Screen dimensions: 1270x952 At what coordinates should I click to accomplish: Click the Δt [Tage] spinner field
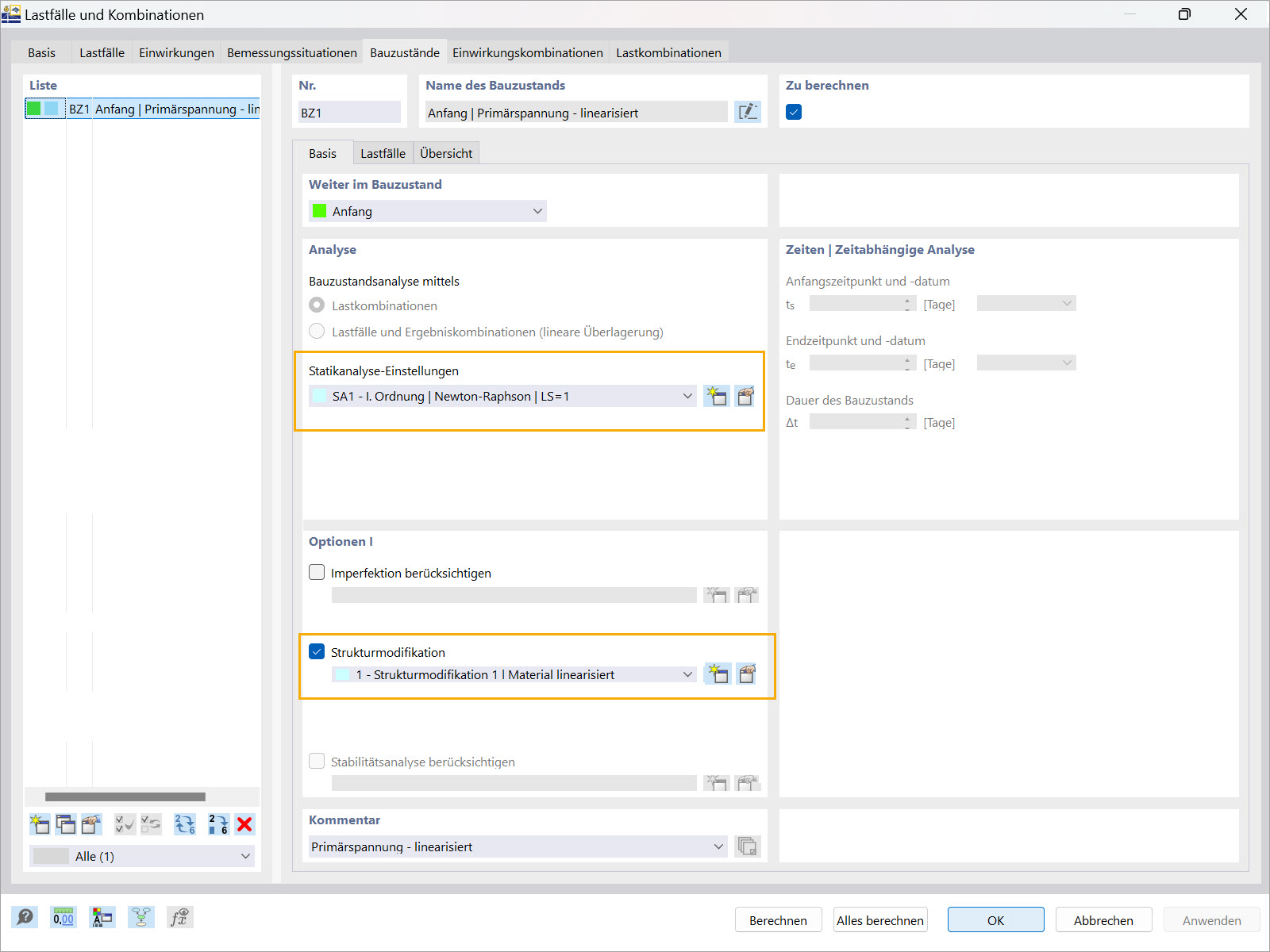[x=863, y=422]
